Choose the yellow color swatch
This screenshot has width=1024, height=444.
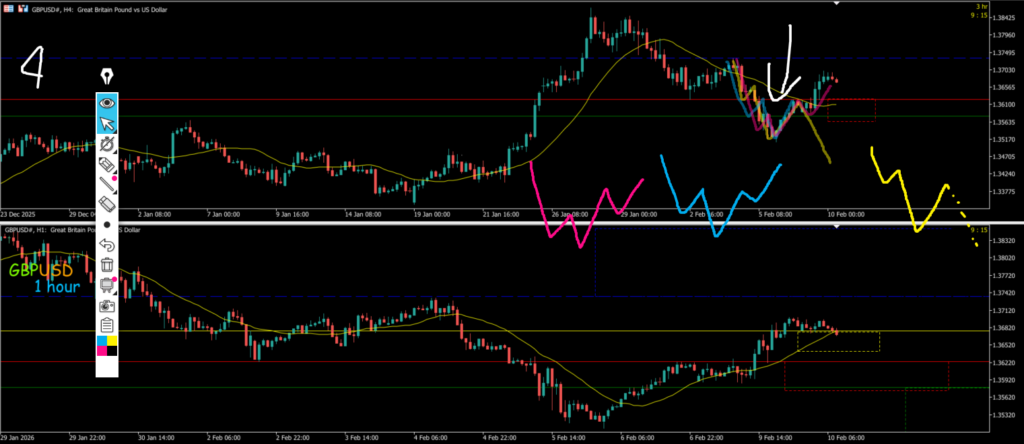[112, 341]
